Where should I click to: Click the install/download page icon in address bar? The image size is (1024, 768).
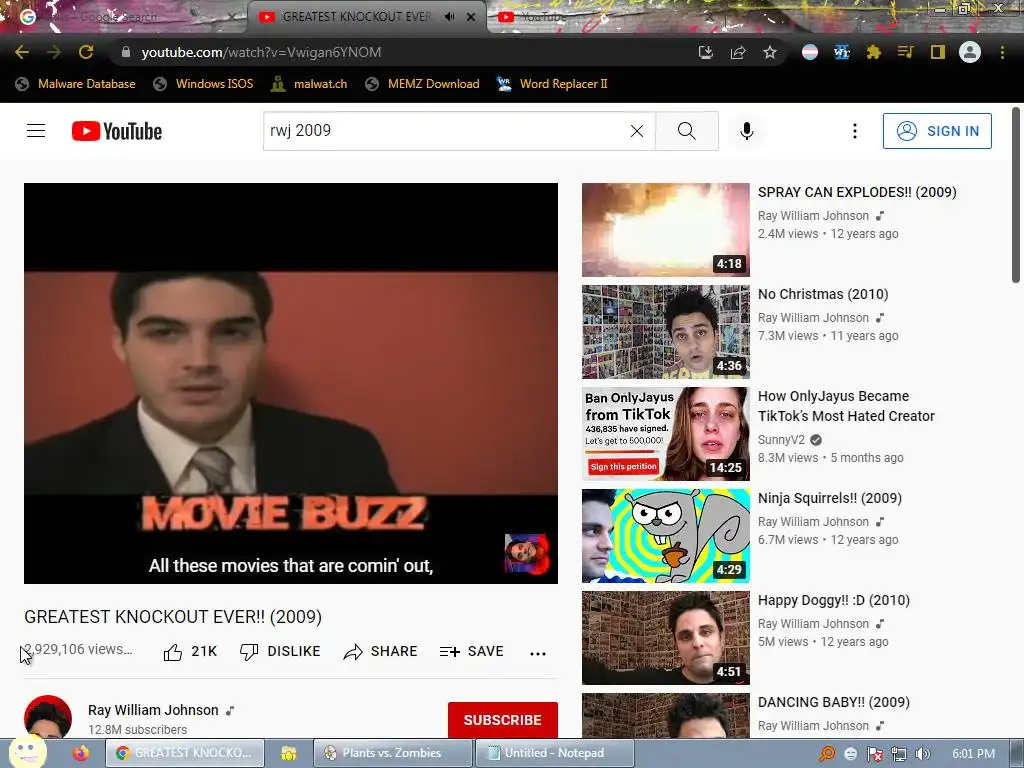tap(705, 52)
